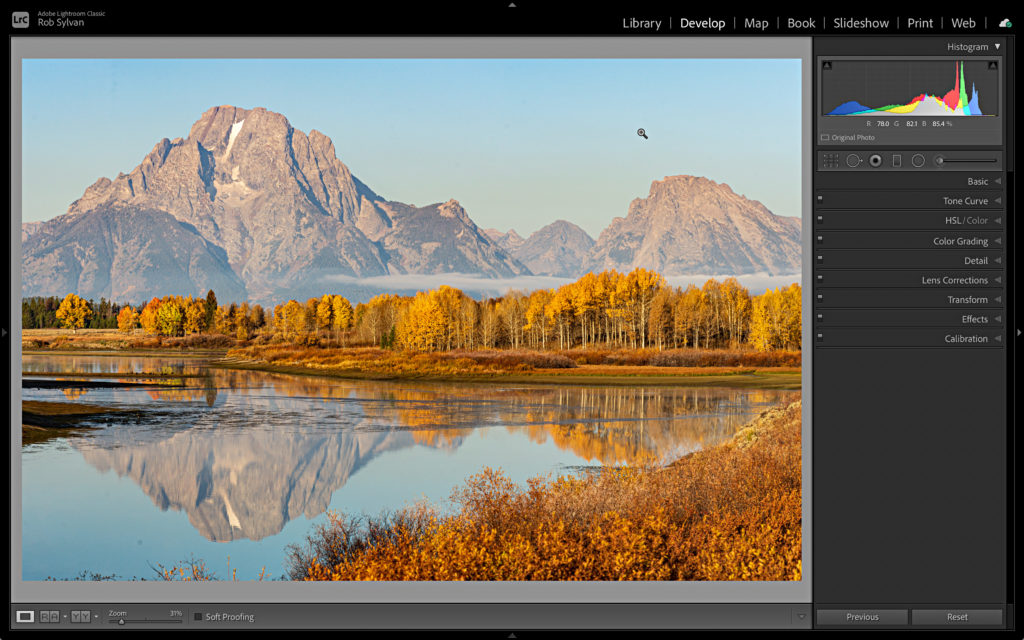Screen dimensions: 1024x640
Task: Select the Spot Removal tool
Action: click(x=853, y=161)
